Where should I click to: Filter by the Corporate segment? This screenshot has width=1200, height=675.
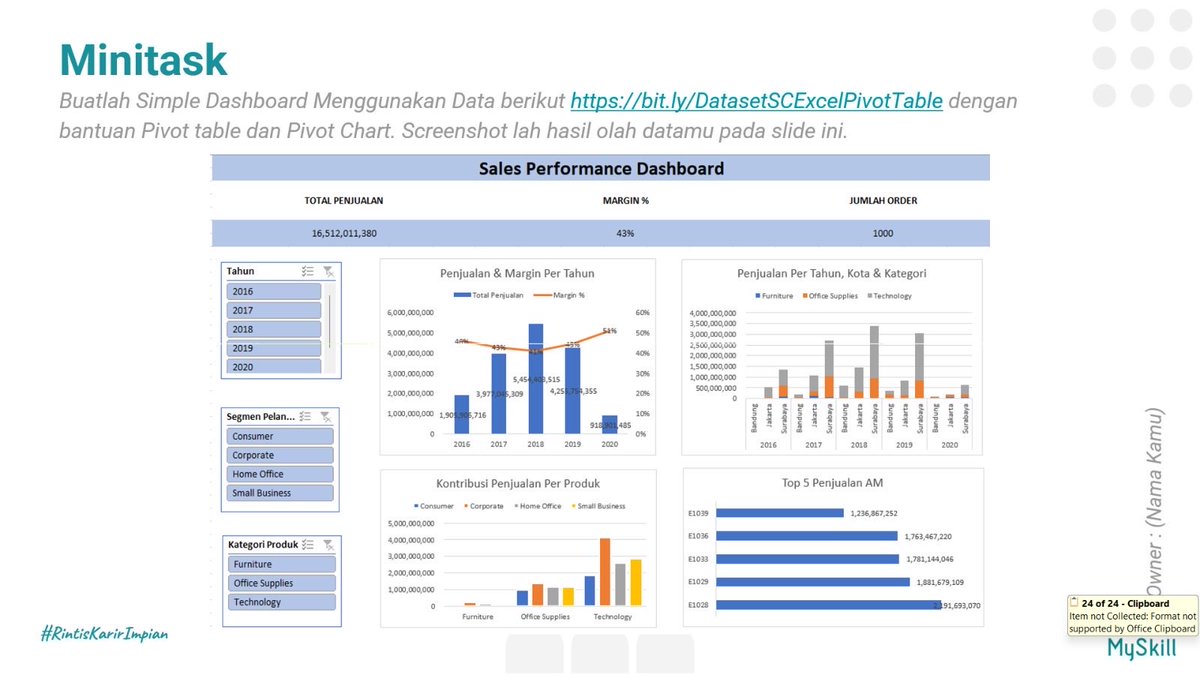(280, 455)
